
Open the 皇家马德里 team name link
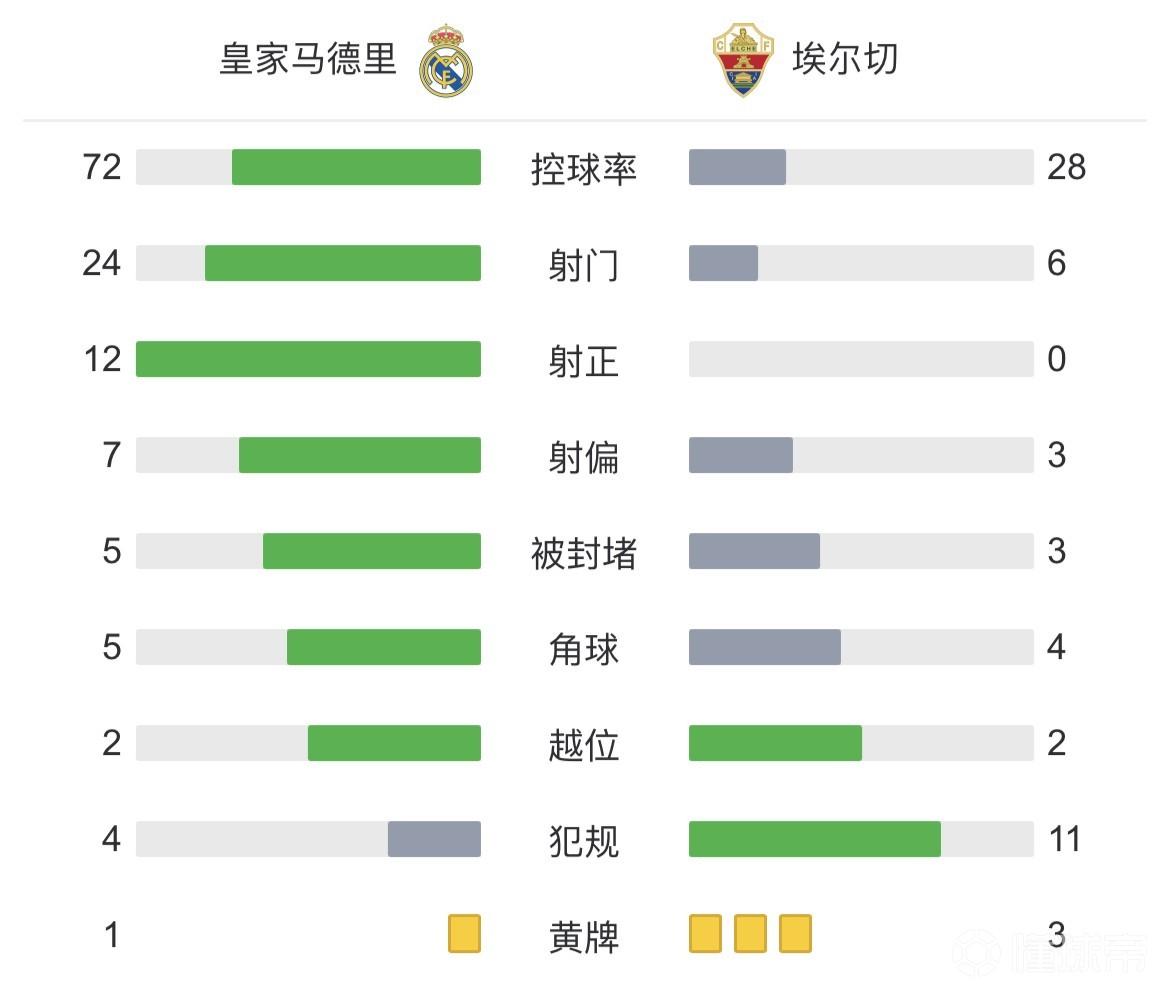click(x=308, y=58)
